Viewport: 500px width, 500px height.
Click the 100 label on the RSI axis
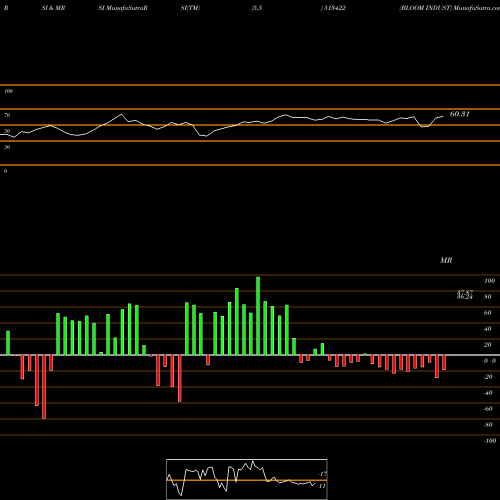point(8,91)
